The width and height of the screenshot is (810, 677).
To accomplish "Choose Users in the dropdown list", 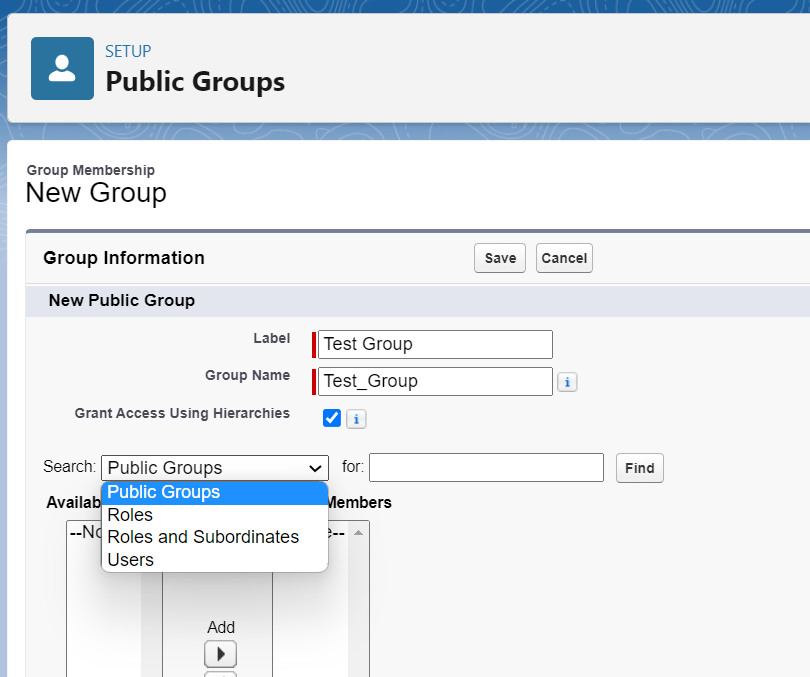I will (215, 560).
